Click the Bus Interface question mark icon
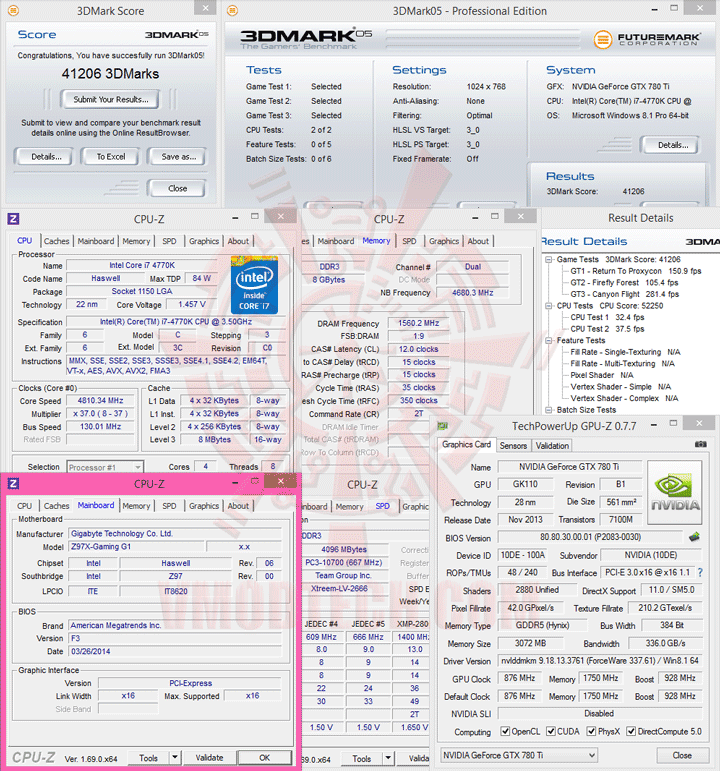Viewport: 720px width, 771px height. point(700,572)
